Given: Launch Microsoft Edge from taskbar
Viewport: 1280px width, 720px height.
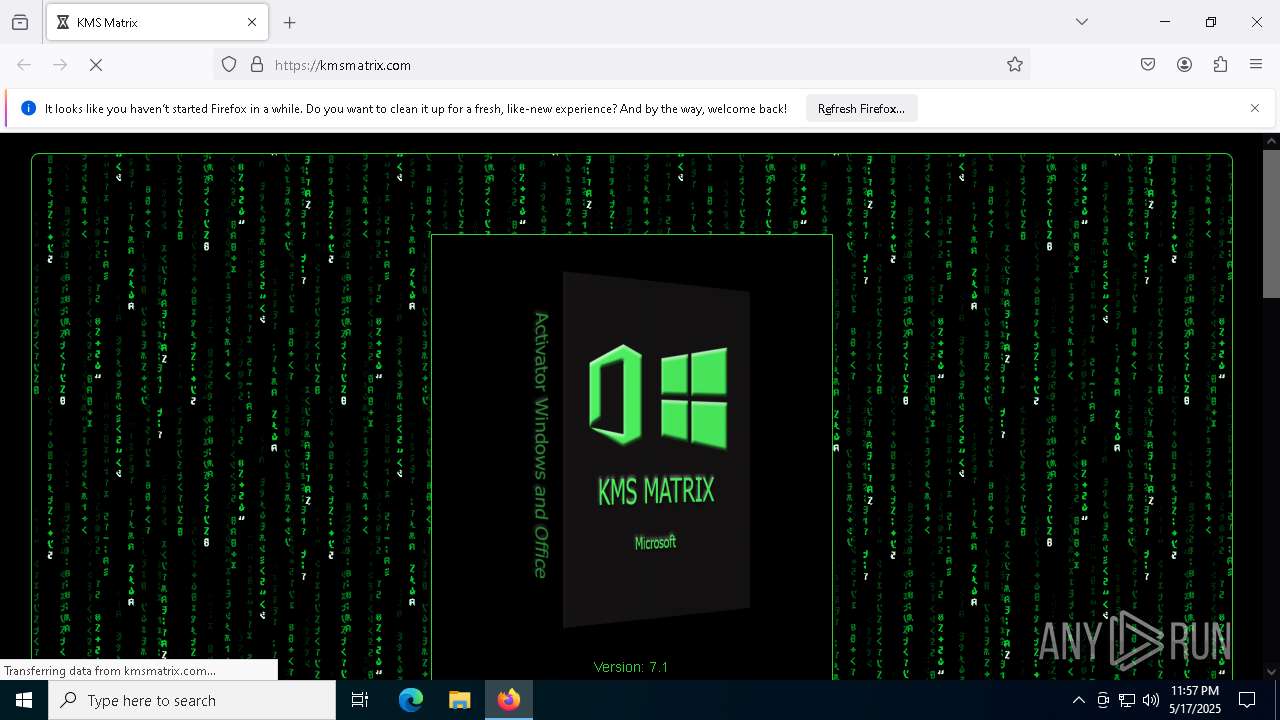Looking at the screenshot, I should coord(411,700).
